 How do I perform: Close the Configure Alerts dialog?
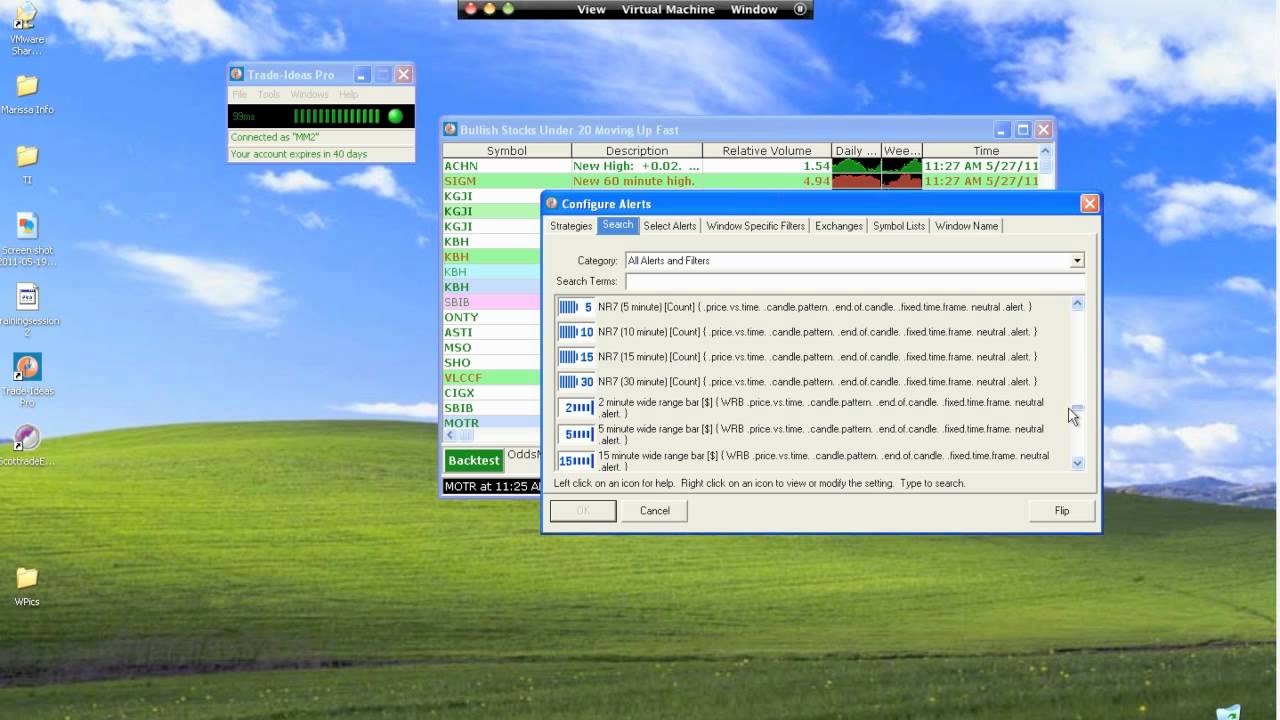[x=1089, y=203]
